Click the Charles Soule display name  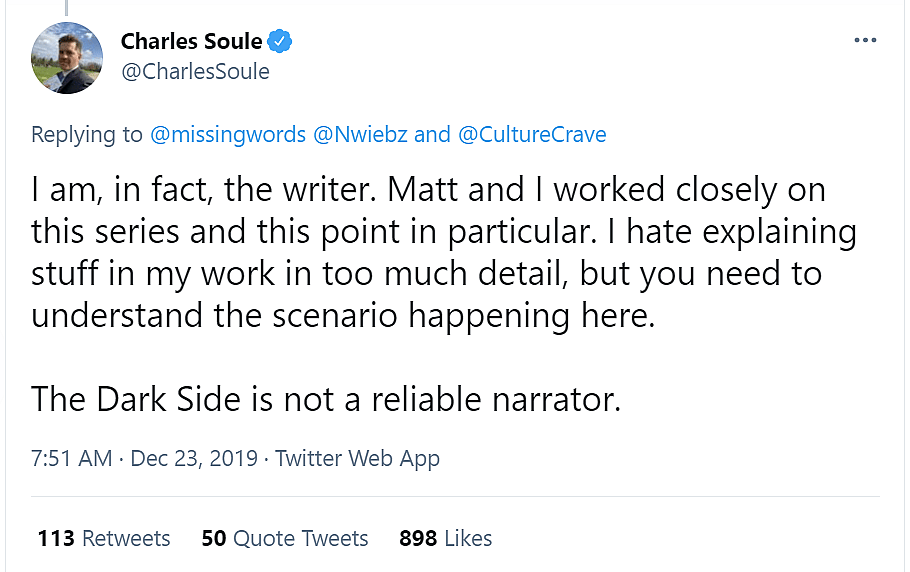click(191, 41)
